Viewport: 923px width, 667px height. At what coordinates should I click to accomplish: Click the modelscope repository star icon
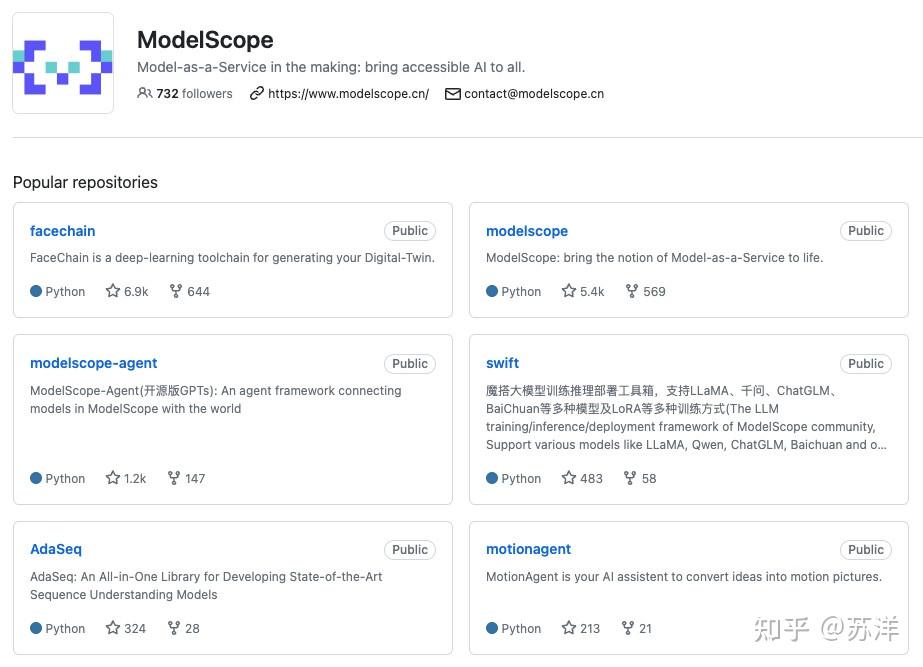569,291
